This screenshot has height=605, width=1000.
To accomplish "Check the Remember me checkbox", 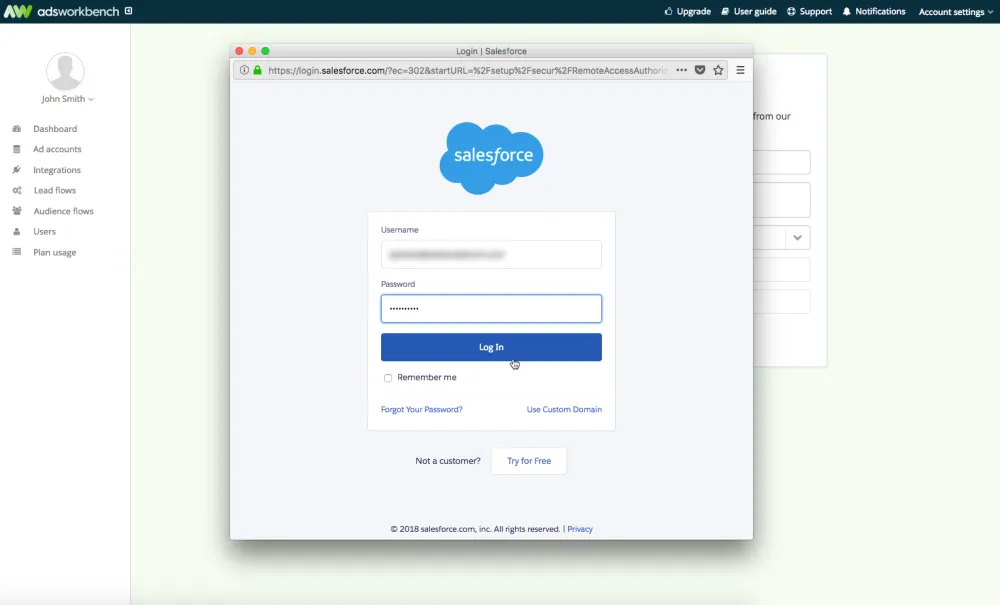I will [x=388, y=378].
